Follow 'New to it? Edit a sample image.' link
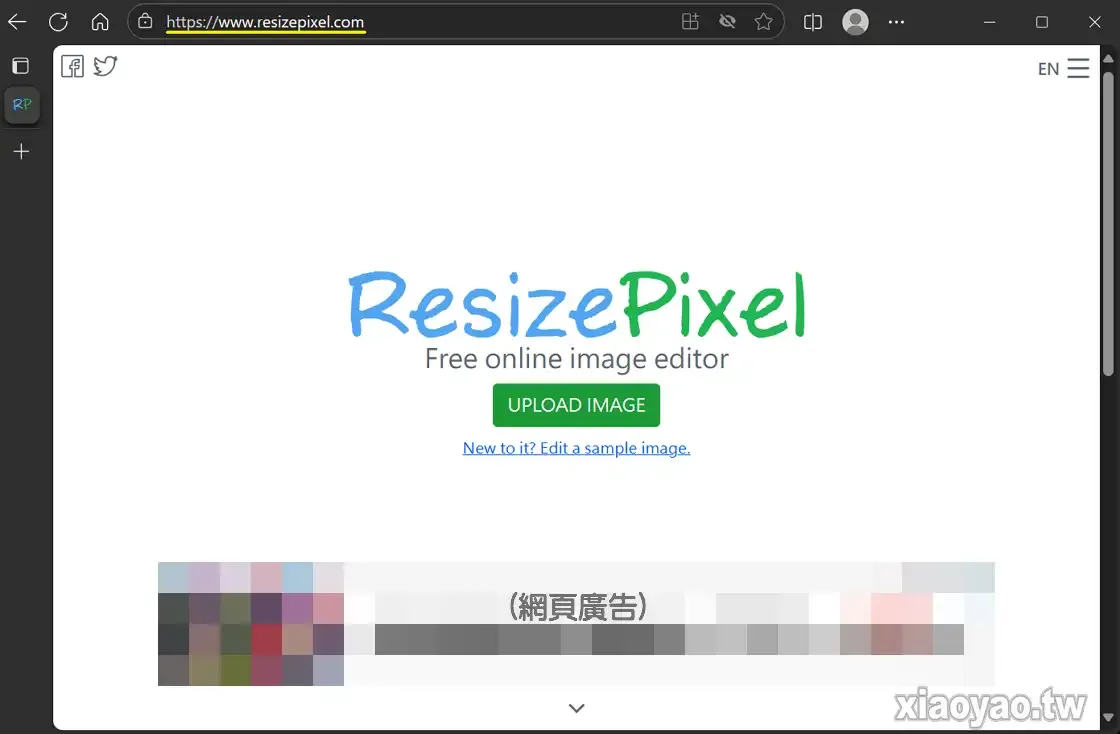Screen dimensions: 1120x734 pyautogui.click(x=576, y=448)
